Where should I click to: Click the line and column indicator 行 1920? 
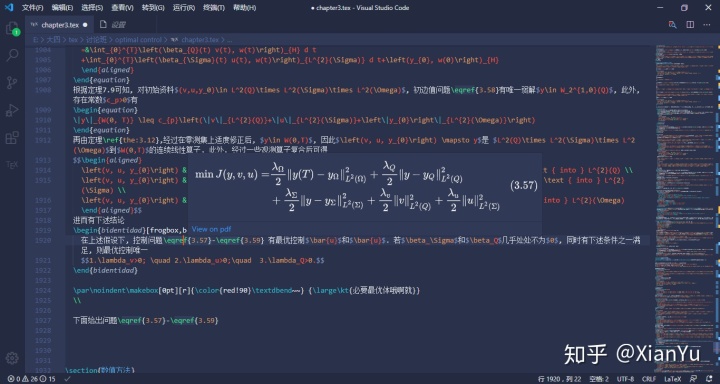(559, 379)
